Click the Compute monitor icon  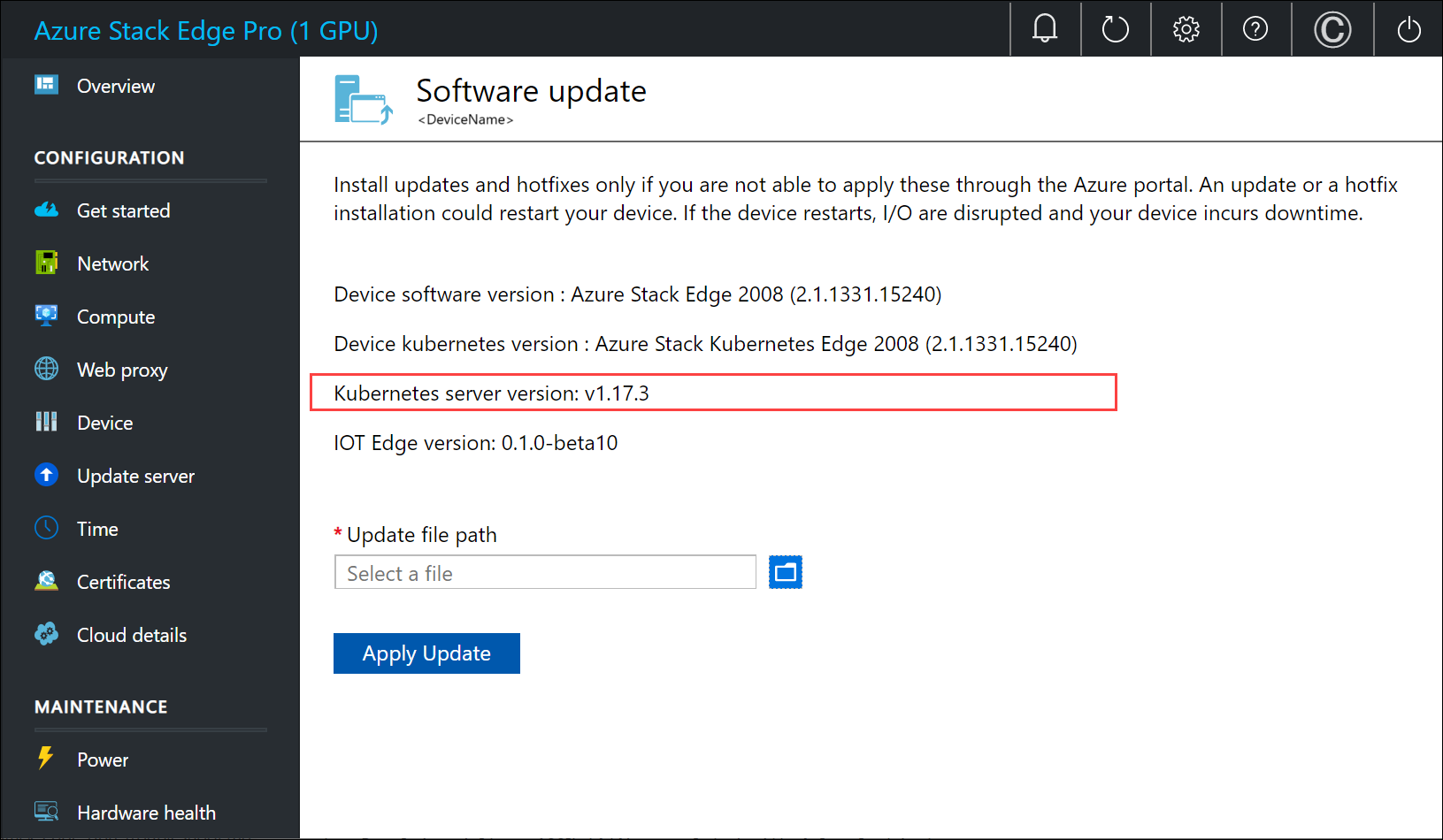coord(46,316)
